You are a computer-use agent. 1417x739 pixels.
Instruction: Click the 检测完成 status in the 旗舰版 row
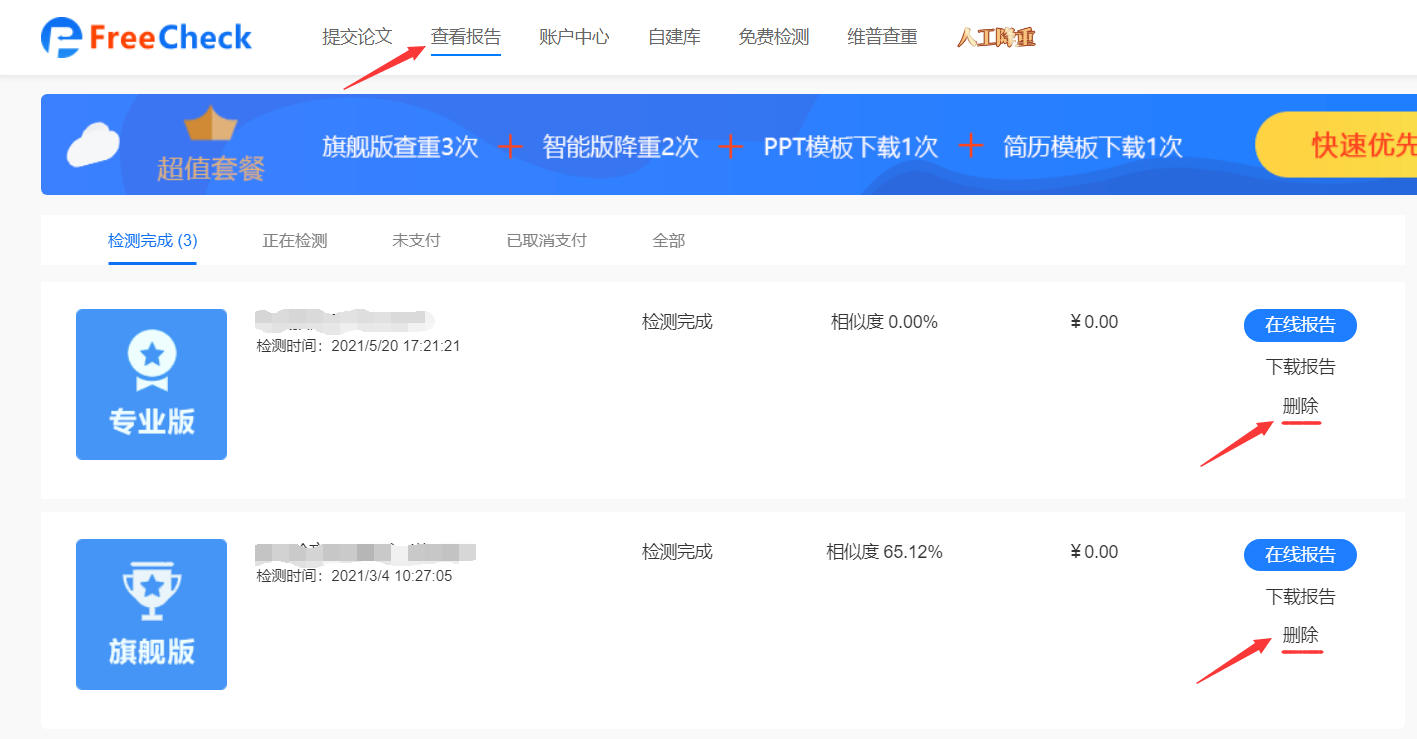coord(677,552)
